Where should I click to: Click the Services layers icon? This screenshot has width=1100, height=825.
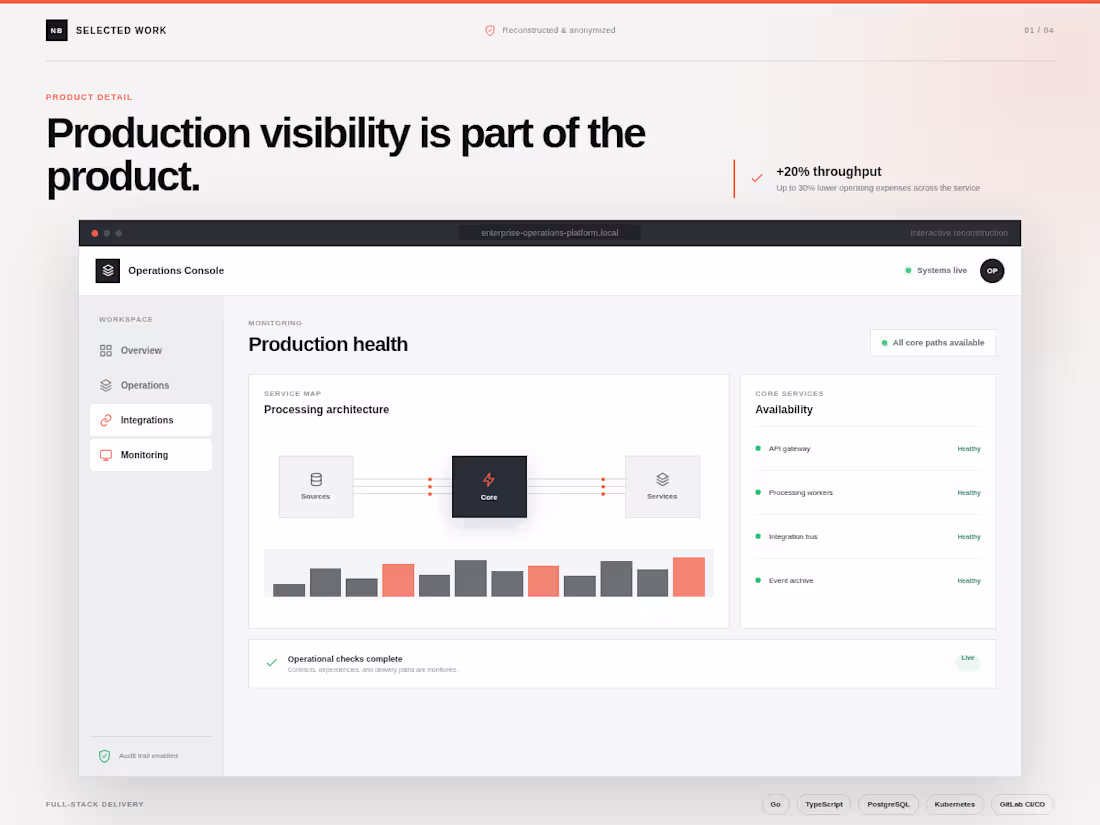(662, 480)
